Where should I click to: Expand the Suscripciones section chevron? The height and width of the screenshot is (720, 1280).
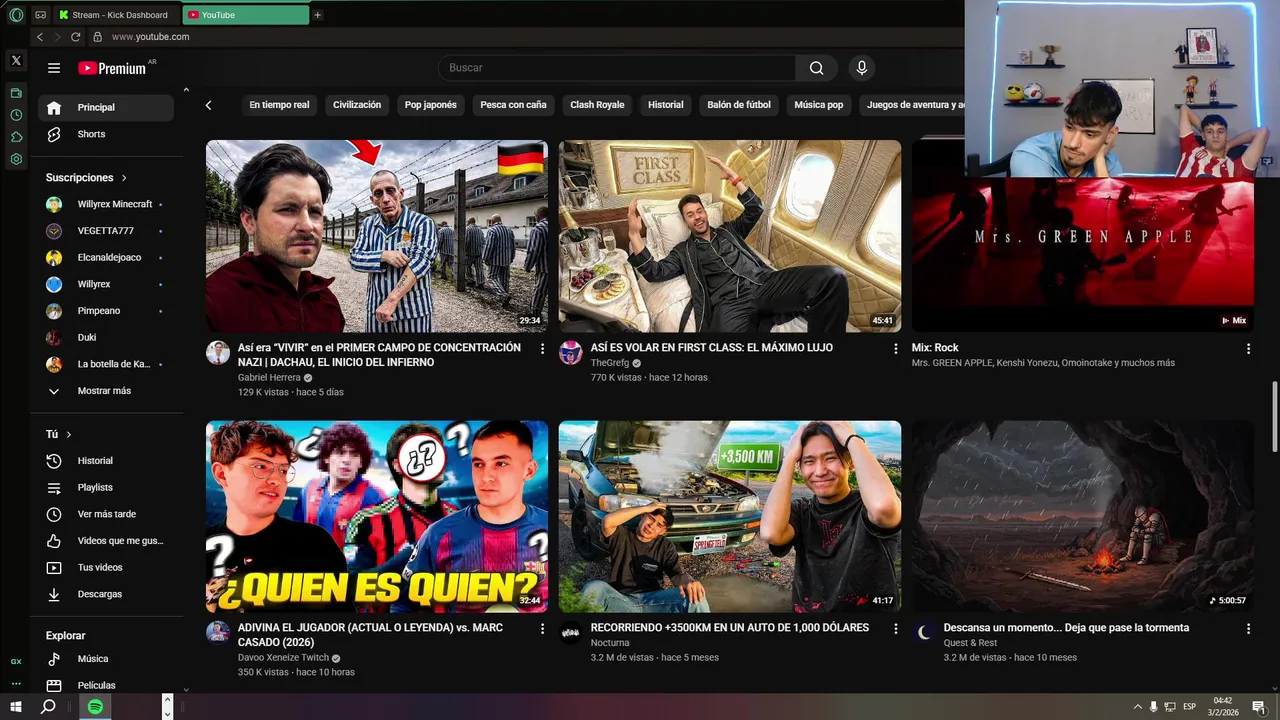click(x=124, y=178)
